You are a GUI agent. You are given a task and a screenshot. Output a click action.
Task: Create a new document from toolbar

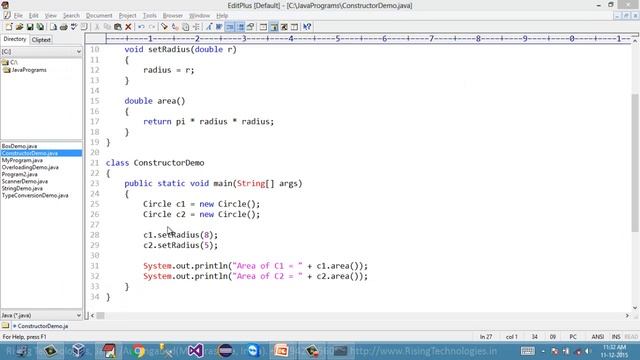(9, 27)
